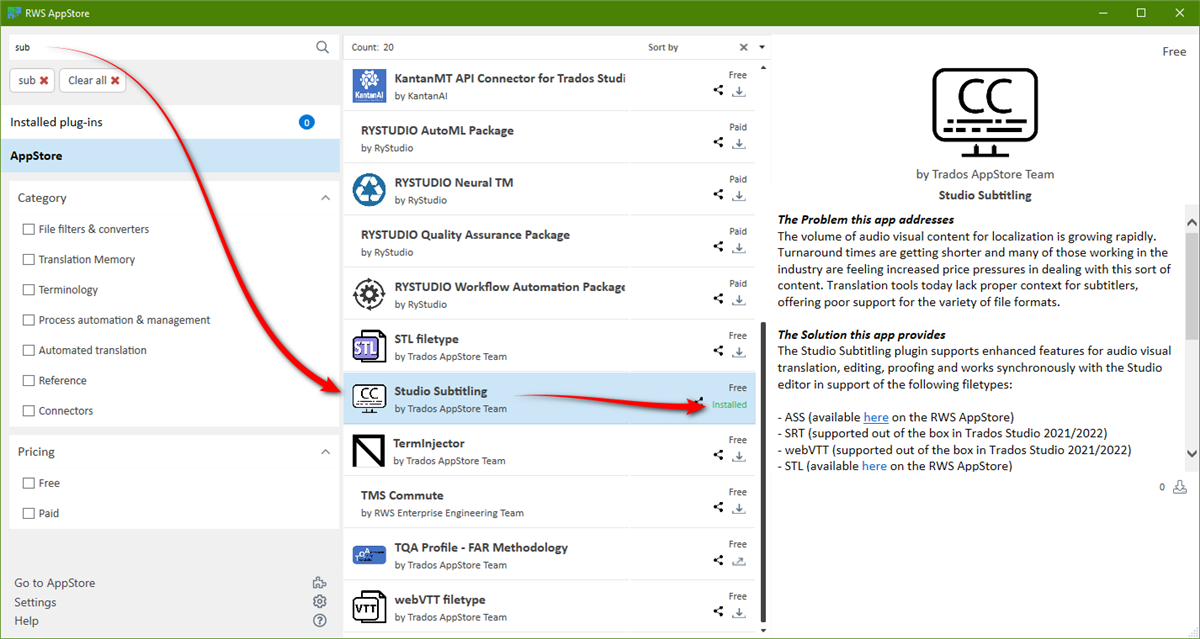1200x639 pixels.
Task: Open Settings via the gear icon
Action: [x=319, y=602]
